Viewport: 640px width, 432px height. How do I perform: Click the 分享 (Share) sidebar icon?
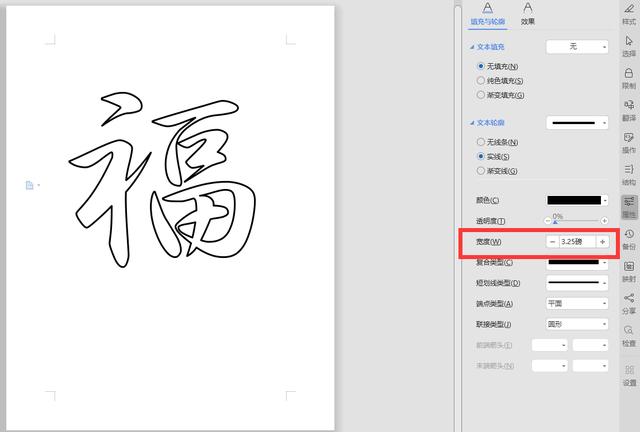629,301
